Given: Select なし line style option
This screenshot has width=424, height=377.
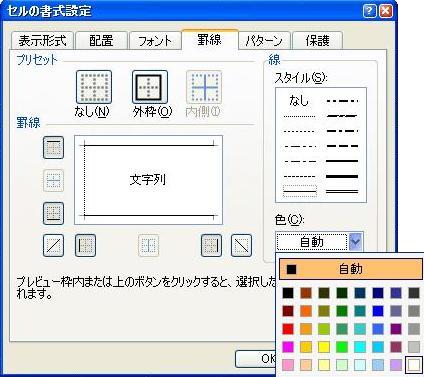Looking at the screenshot, I should [299, 100].
